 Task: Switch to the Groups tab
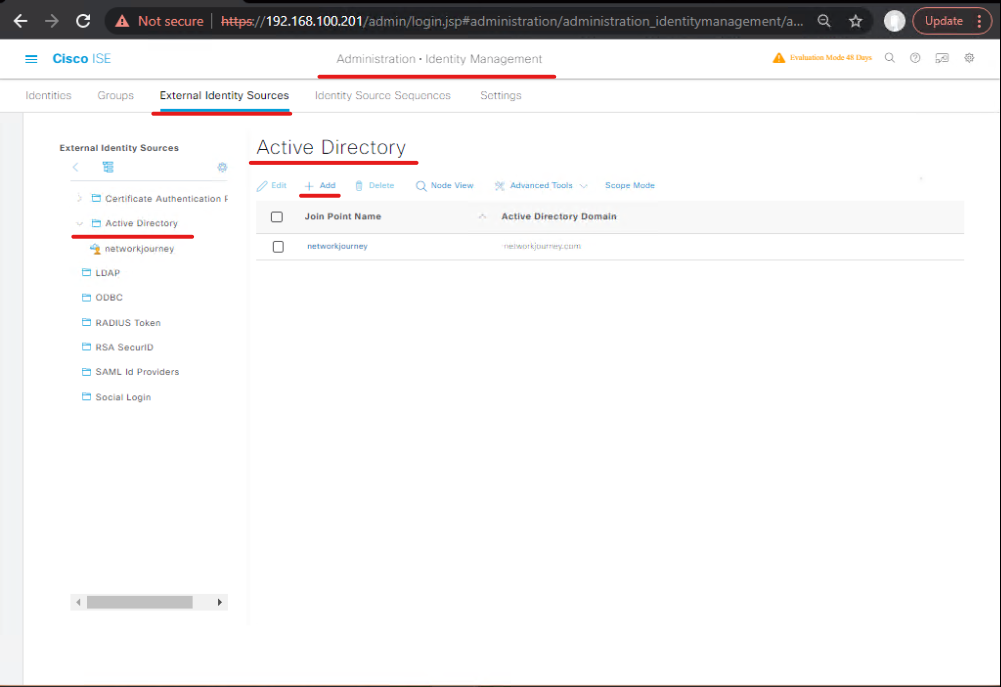pos(116,95)
